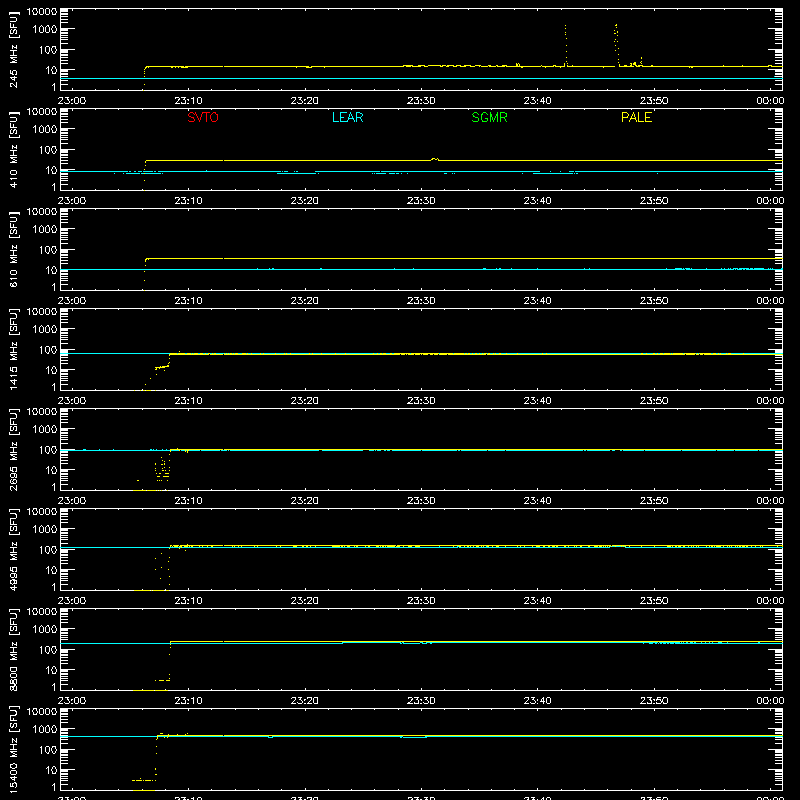Click the burst spike near 23:47 in the 245 MHz plot
This screenshot has width=800, height=800.
[616, 45]
